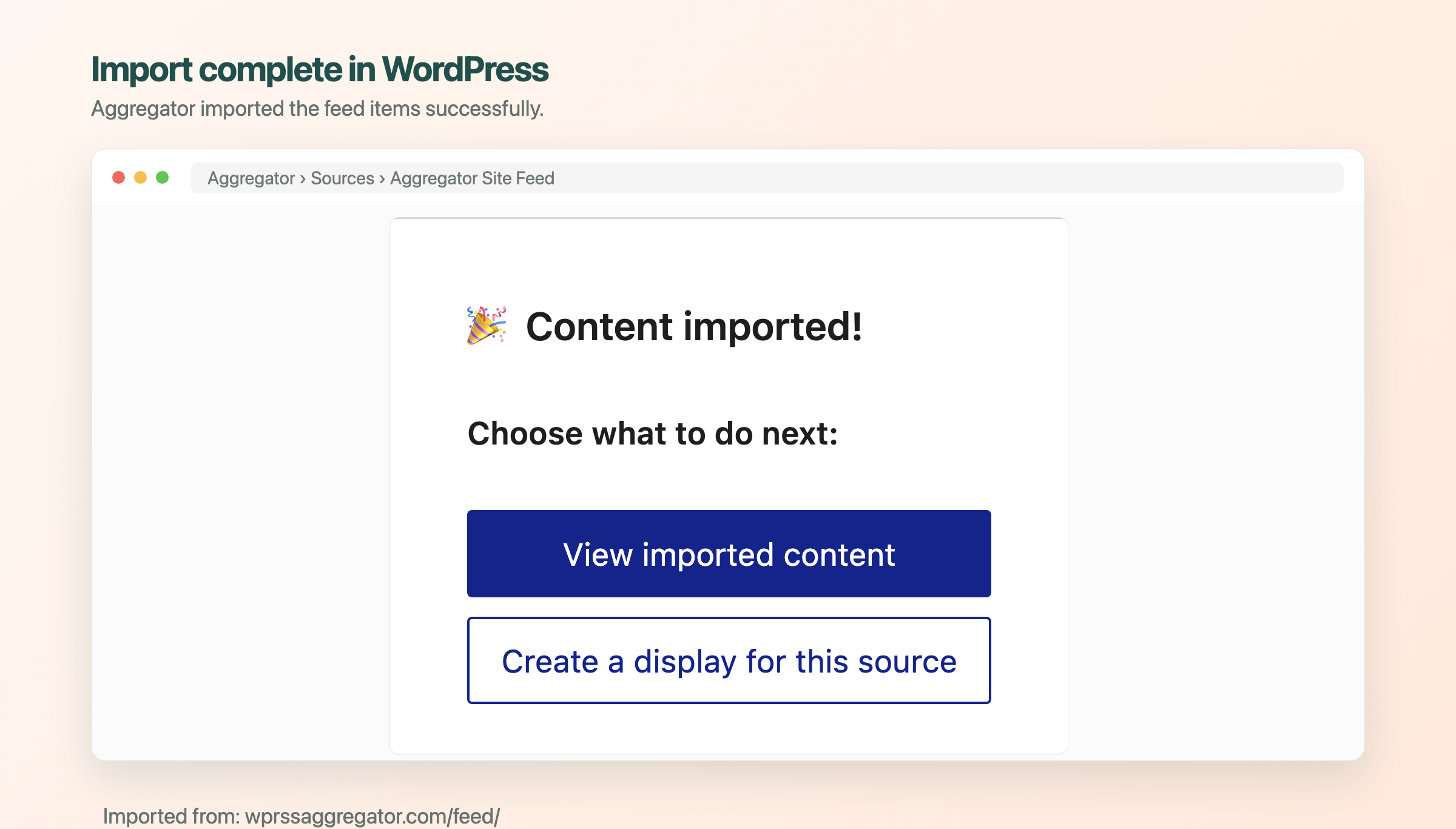Click the party popper emoji icon

[x=487, y=326]
